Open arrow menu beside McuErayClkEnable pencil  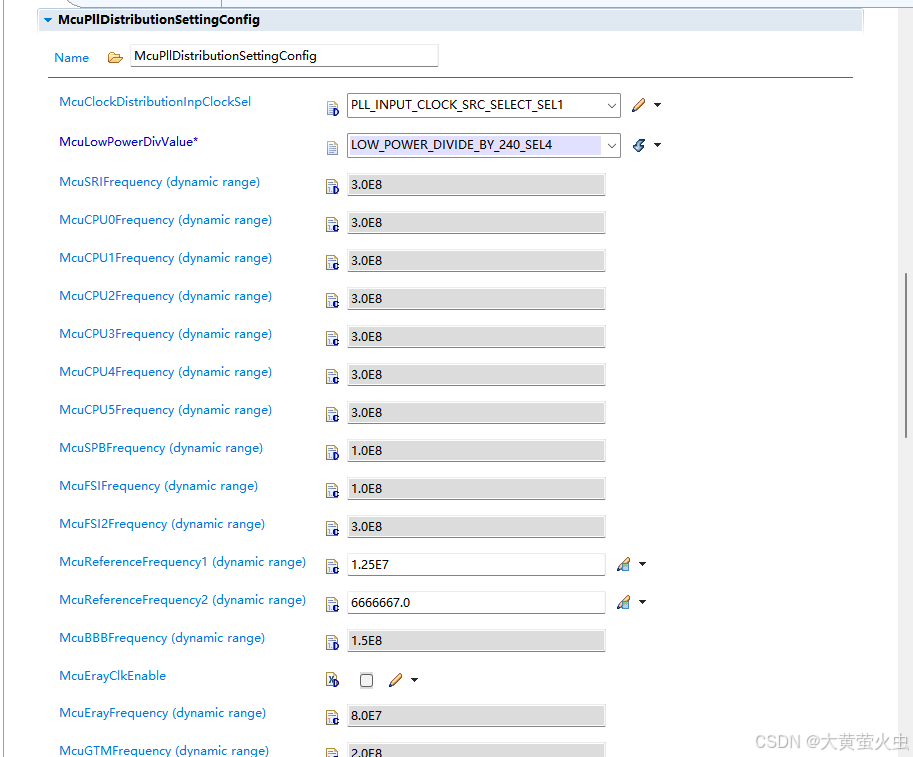tap(415, 680)
